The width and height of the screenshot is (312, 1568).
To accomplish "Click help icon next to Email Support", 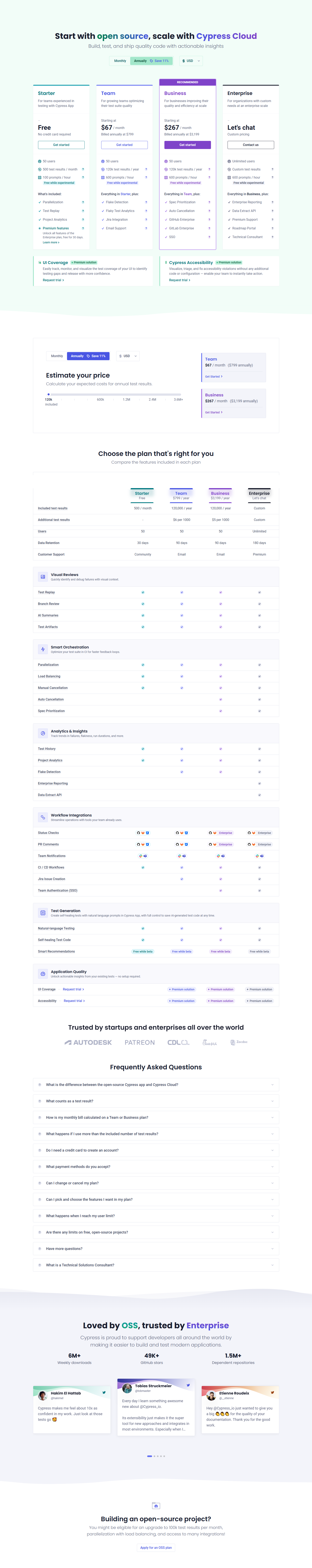I will [146, 228].
